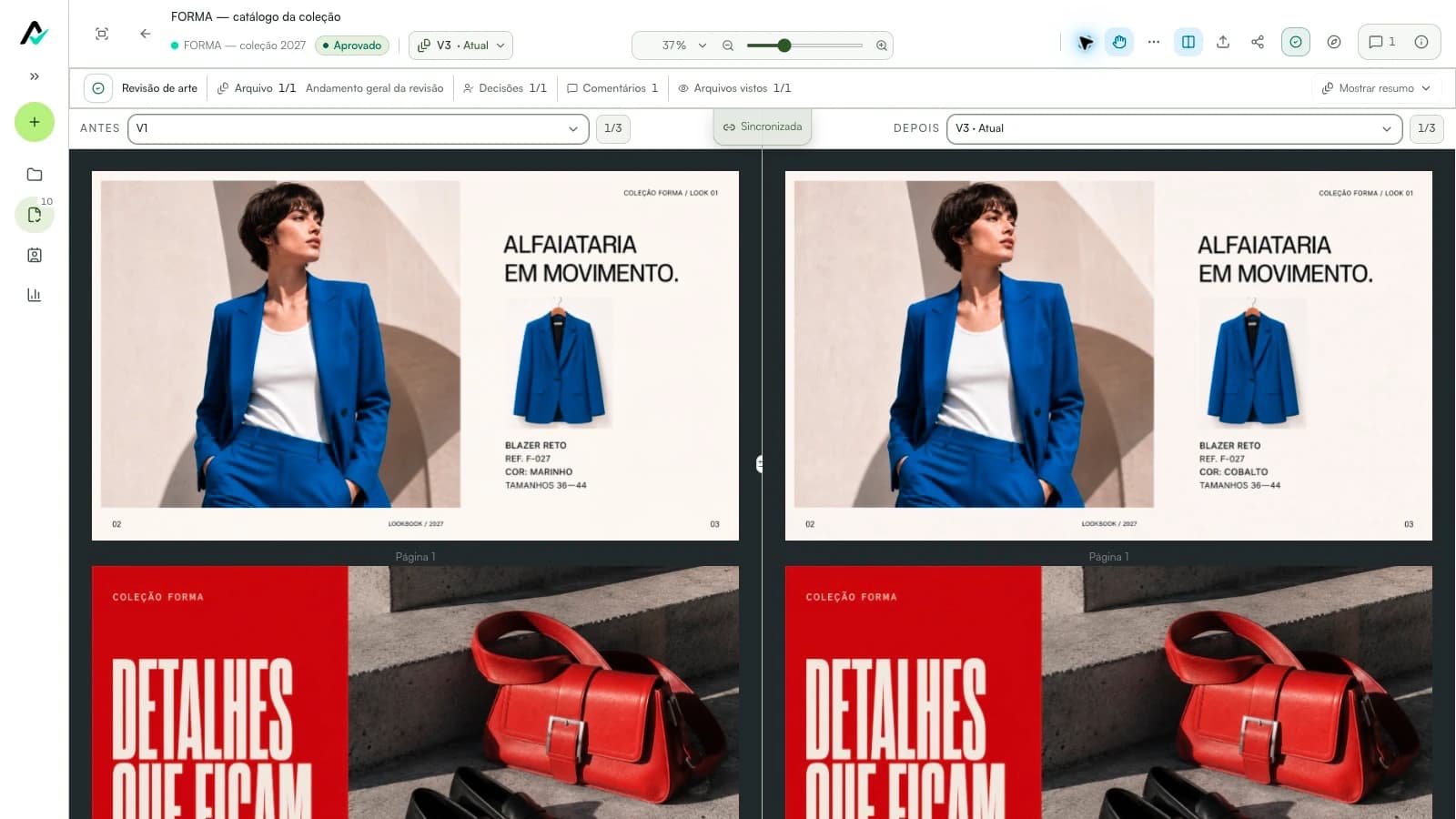This screenshot has width=1456, height=819.
Task: Open the folder icon in sidebar
Action: [x=35, y=175]
